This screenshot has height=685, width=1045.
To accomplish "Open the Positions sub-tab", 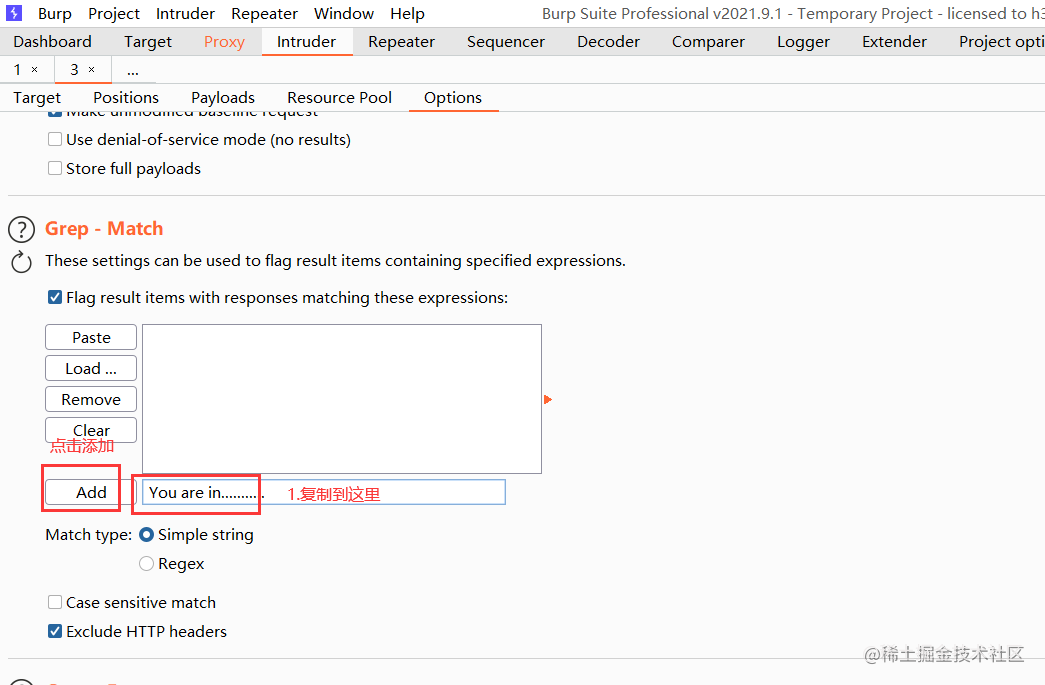I will click(126, 98).
